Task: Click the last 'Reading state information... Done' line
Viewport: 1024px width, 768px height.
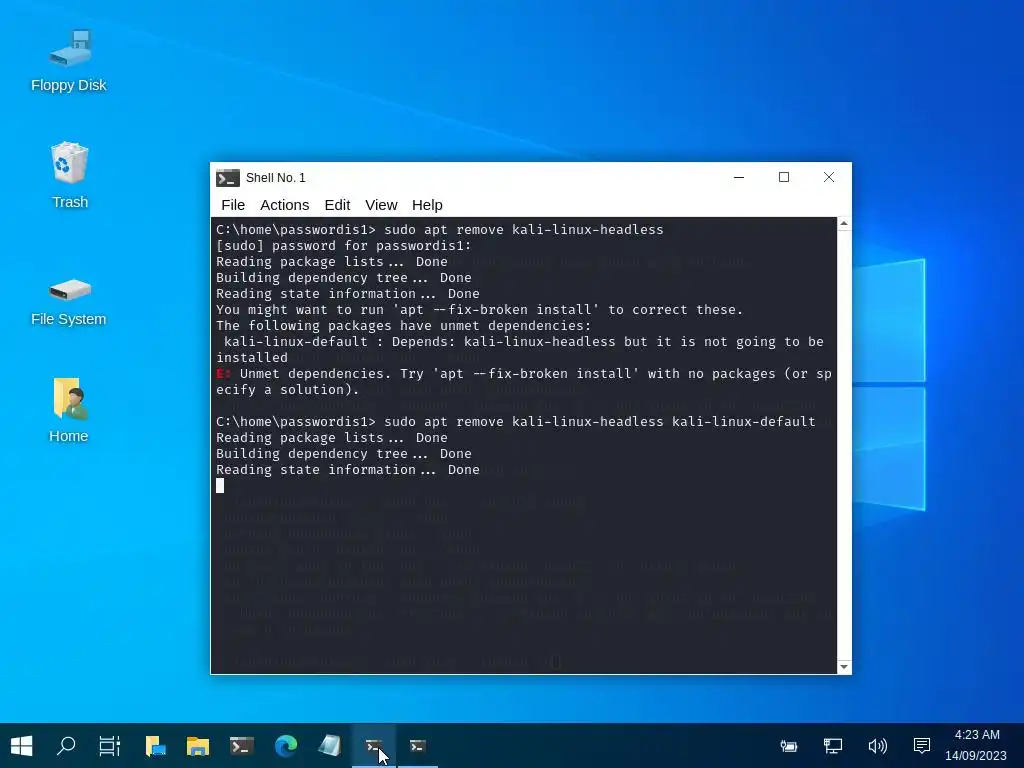Action: coord(347,470)
